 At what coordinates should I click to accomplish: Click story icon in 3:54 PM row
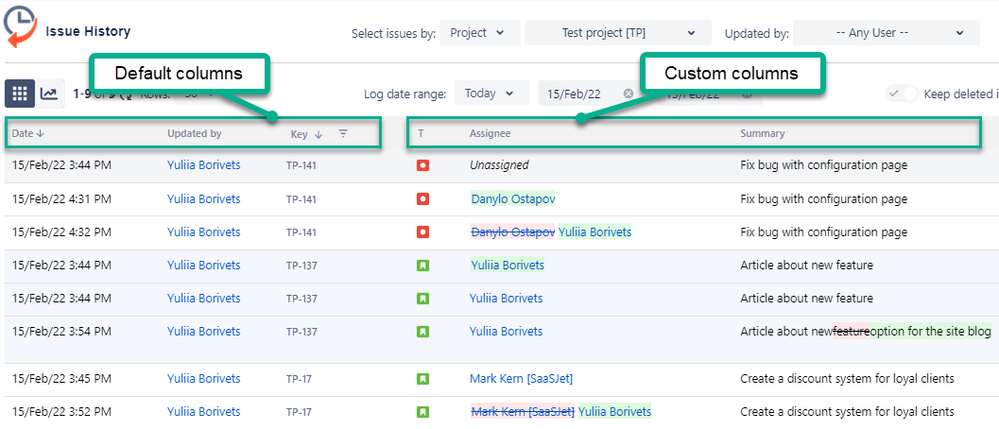click(x=422, y=331)
